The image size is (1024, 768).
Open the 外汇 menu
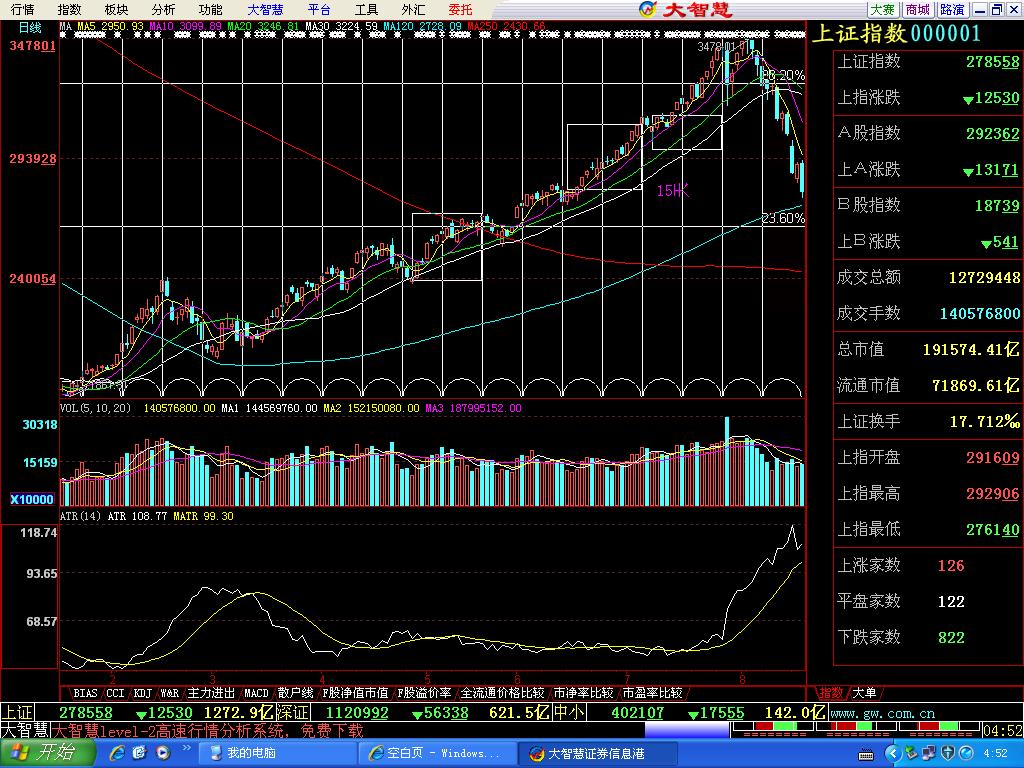pos(413,10)
